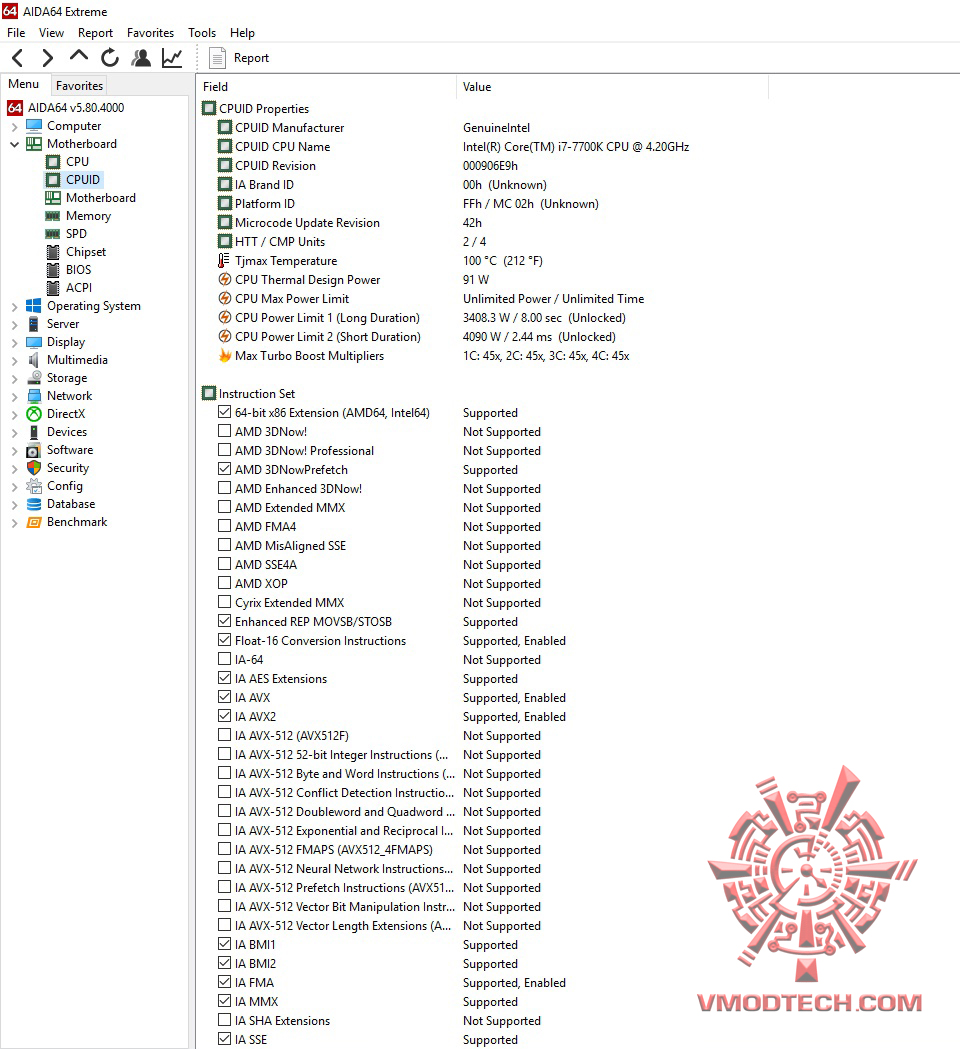960x1049 pixels.
Task: Open the File menu
Action: (16, 33)
